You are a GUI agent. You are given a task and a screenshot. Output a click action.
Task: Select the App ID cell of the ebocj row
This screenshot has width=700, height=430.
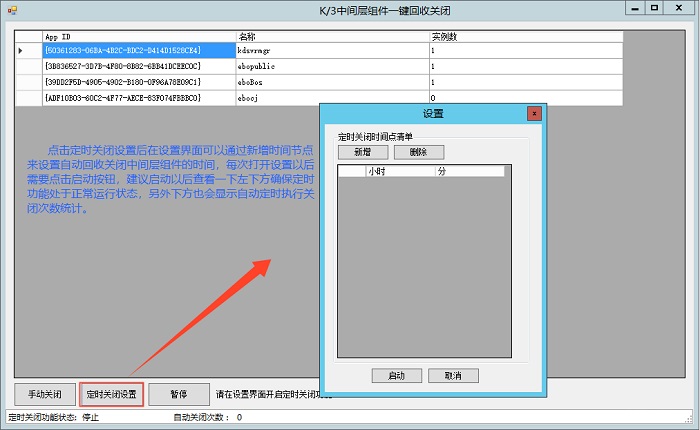(x=138, y=97)
